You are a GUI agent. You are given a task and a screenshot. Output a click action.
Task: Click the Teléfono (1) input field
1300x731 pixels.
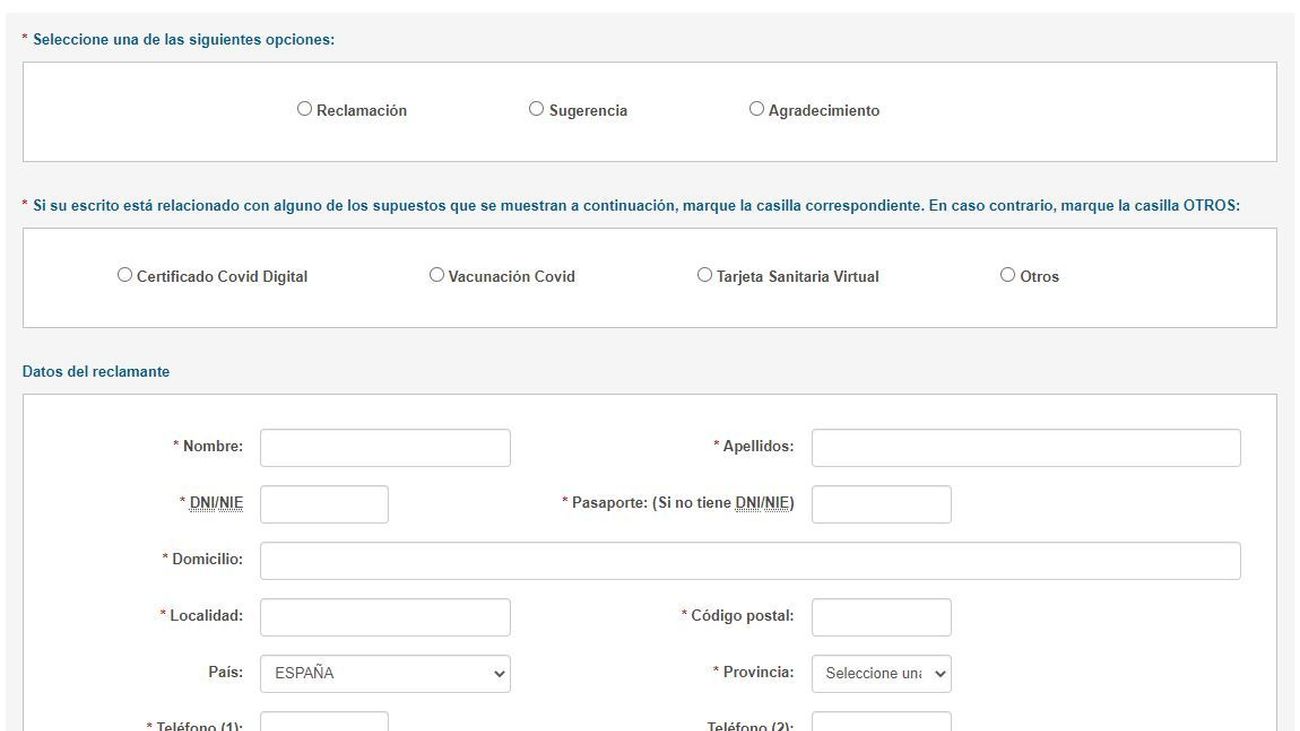[324, 722]
